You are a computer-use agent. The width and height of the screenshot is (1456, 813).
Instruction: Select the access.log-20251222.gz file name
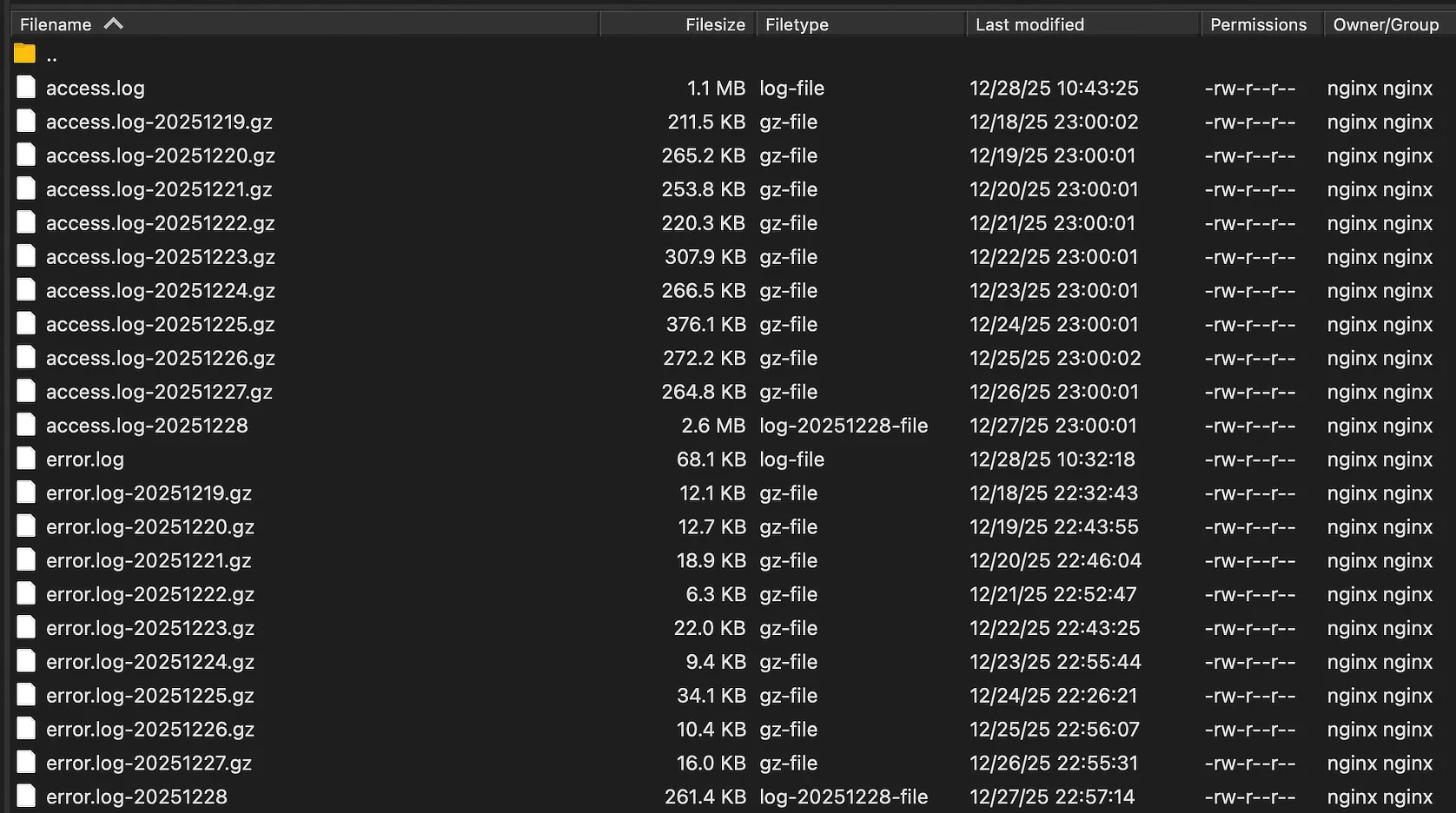[x=160, y=223]
